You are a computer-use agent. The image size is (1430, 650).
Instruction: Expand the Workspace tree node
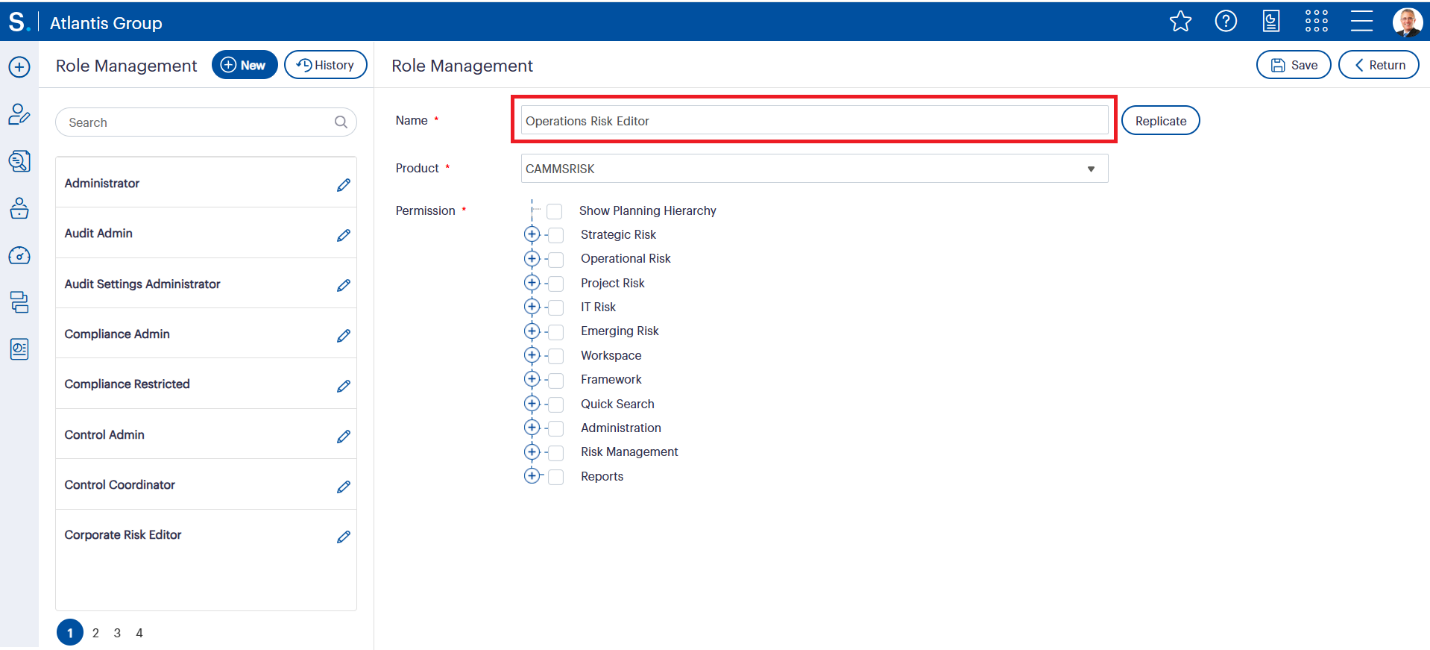pyautogui.click(x=532, y=355)
